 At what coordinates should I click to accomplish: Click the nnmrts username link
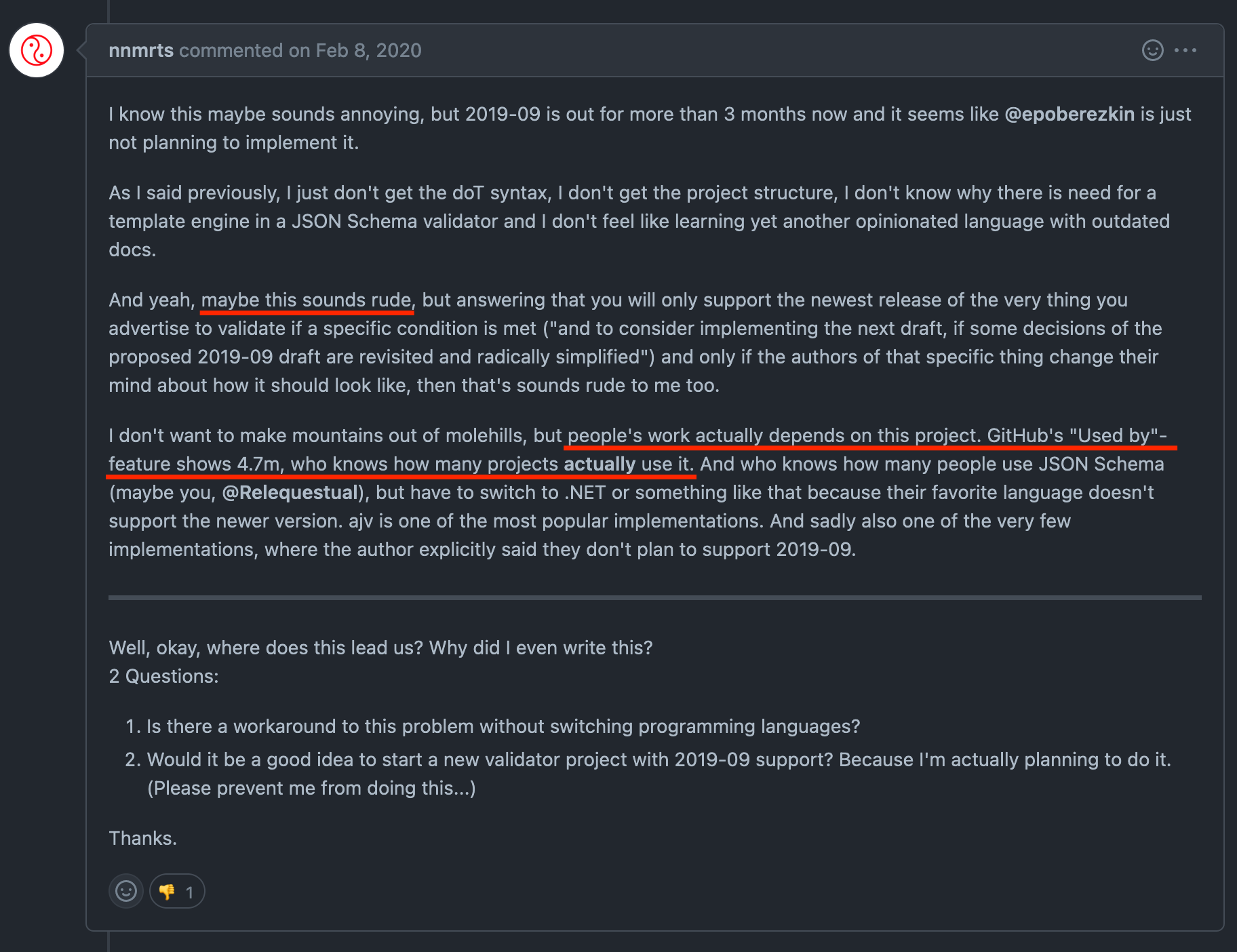[141, 50]
